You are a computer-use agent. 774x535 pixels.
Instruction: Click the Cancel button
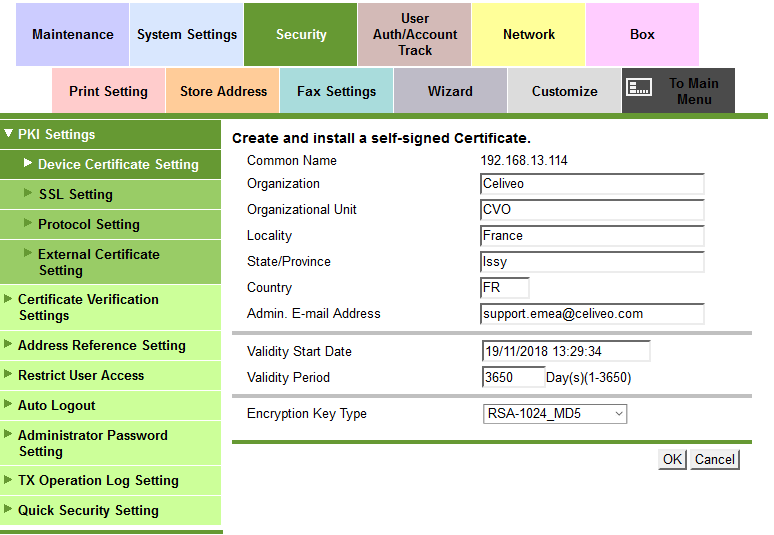click(715, 459)
